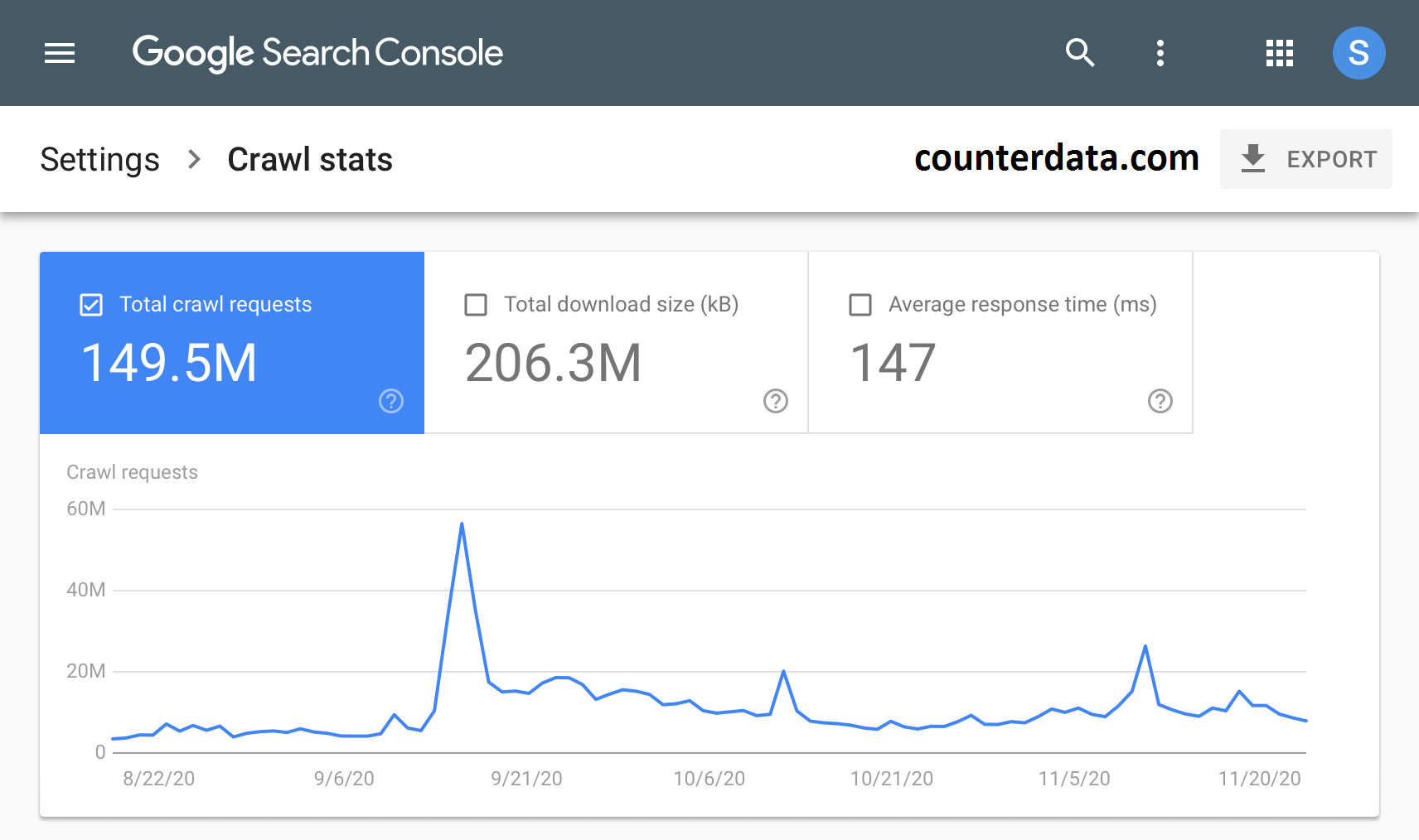1419x840 pixels.
Task: Click the counterdata.com property name
Action: [1056, 158]
